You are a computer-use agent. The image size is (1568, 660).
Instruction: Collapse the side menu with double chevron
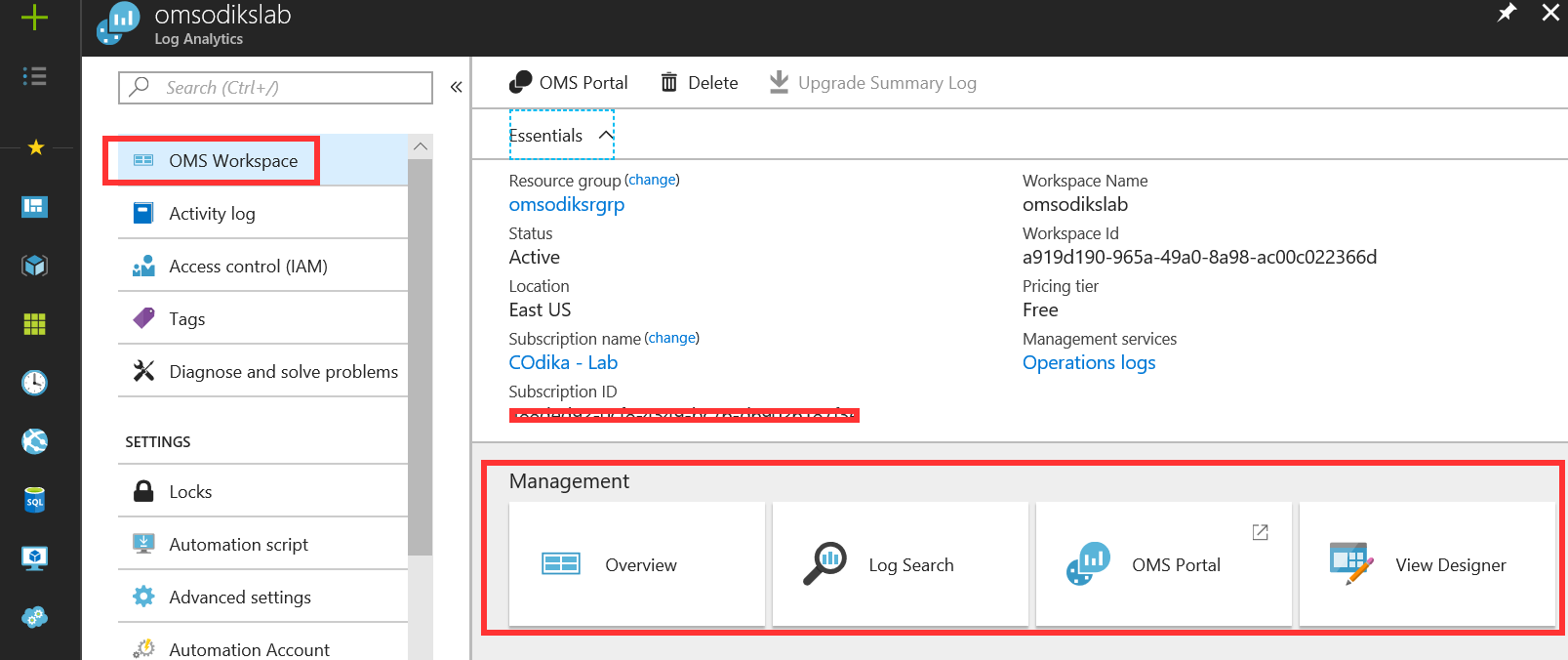pos(456,87)
